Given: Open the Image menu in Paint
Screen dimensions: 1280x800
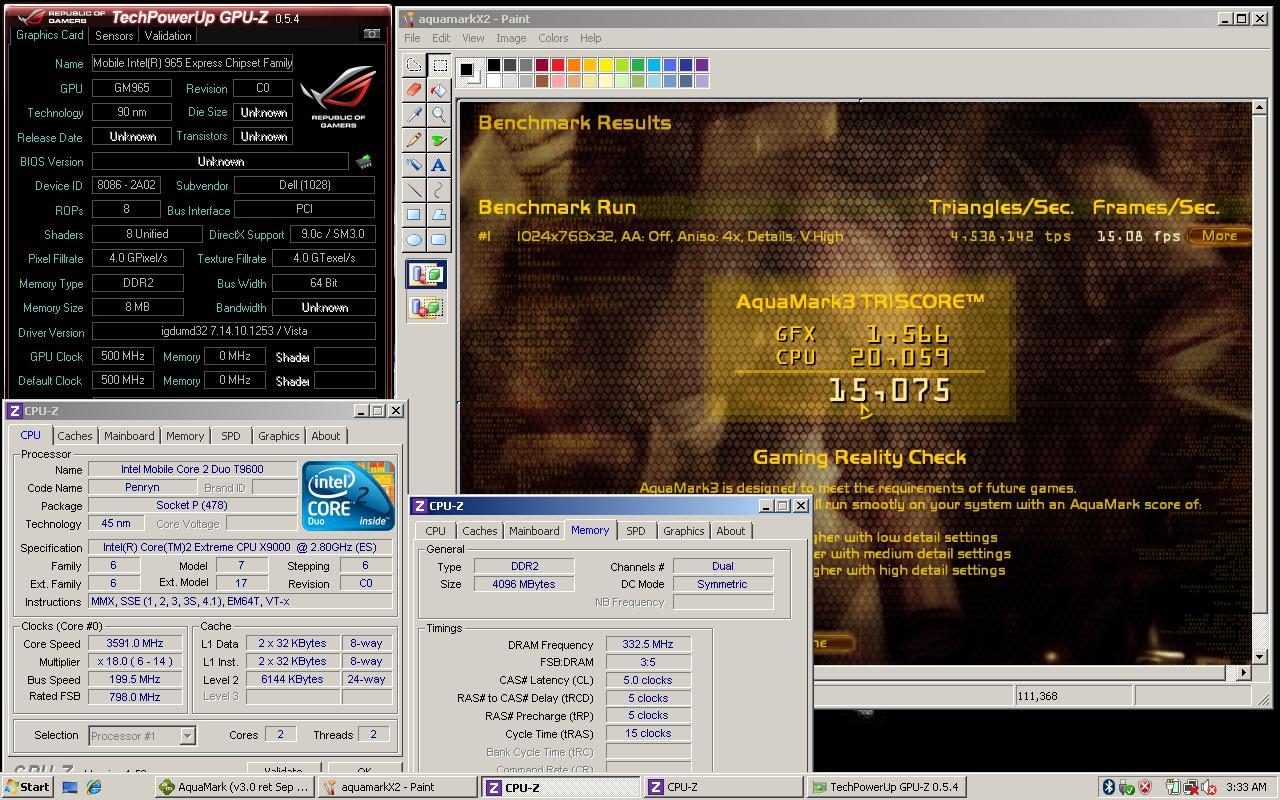Looking at the screenshot, I should tap(511, 38).
